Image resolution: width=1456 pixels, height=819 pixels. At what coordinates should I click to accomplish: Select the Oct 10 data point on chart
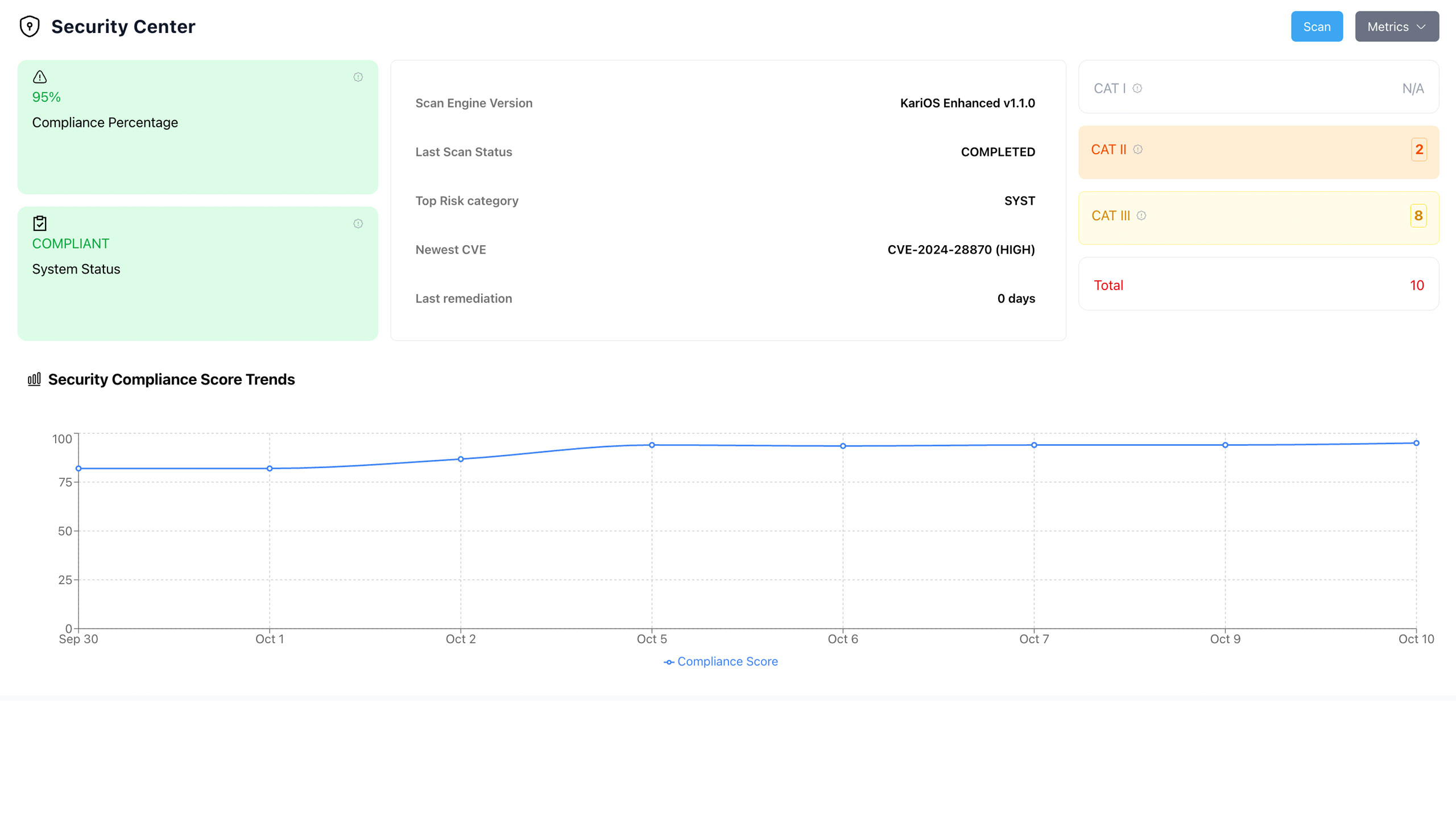coord(1416,443)
